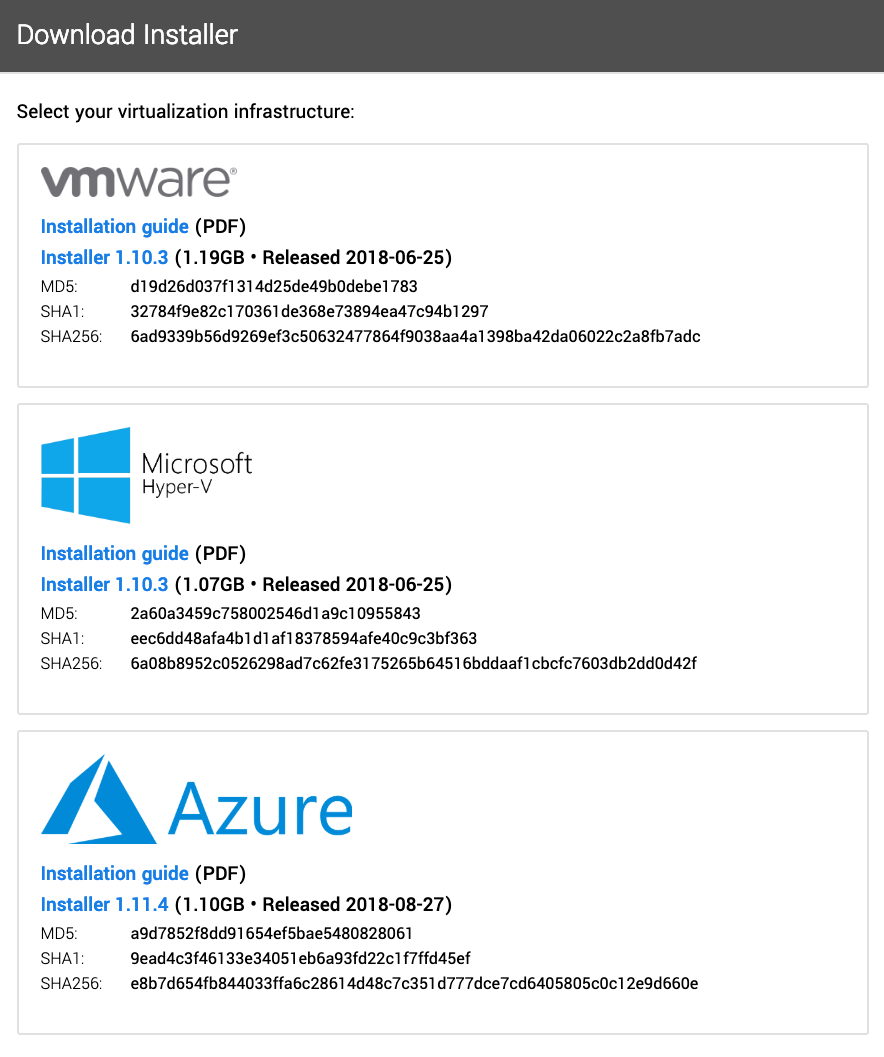Viewport: 884px width, 1057px height.
Task: Open the Azure Installation guide link
Action: (x=115, y=874)
